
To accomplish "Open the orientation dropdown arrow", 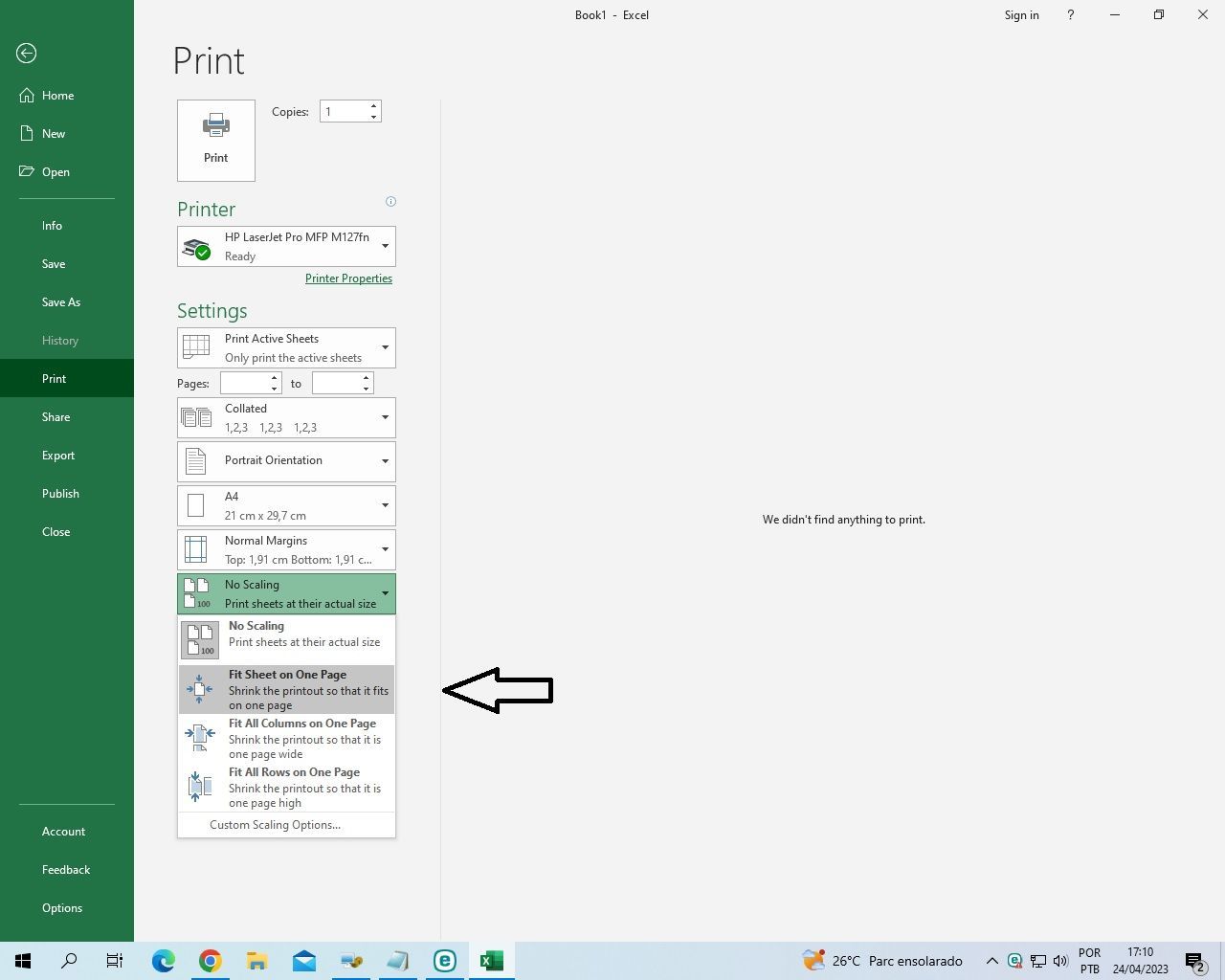I will click(385, 460).
